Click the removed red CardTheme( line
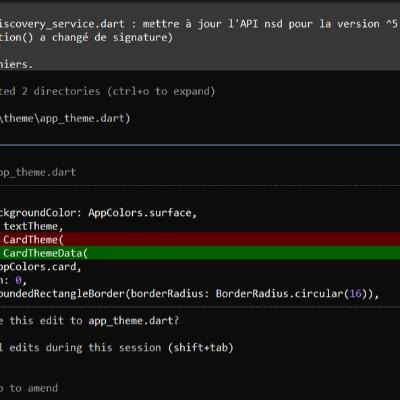400x400 pixels. tap(200, 239)
